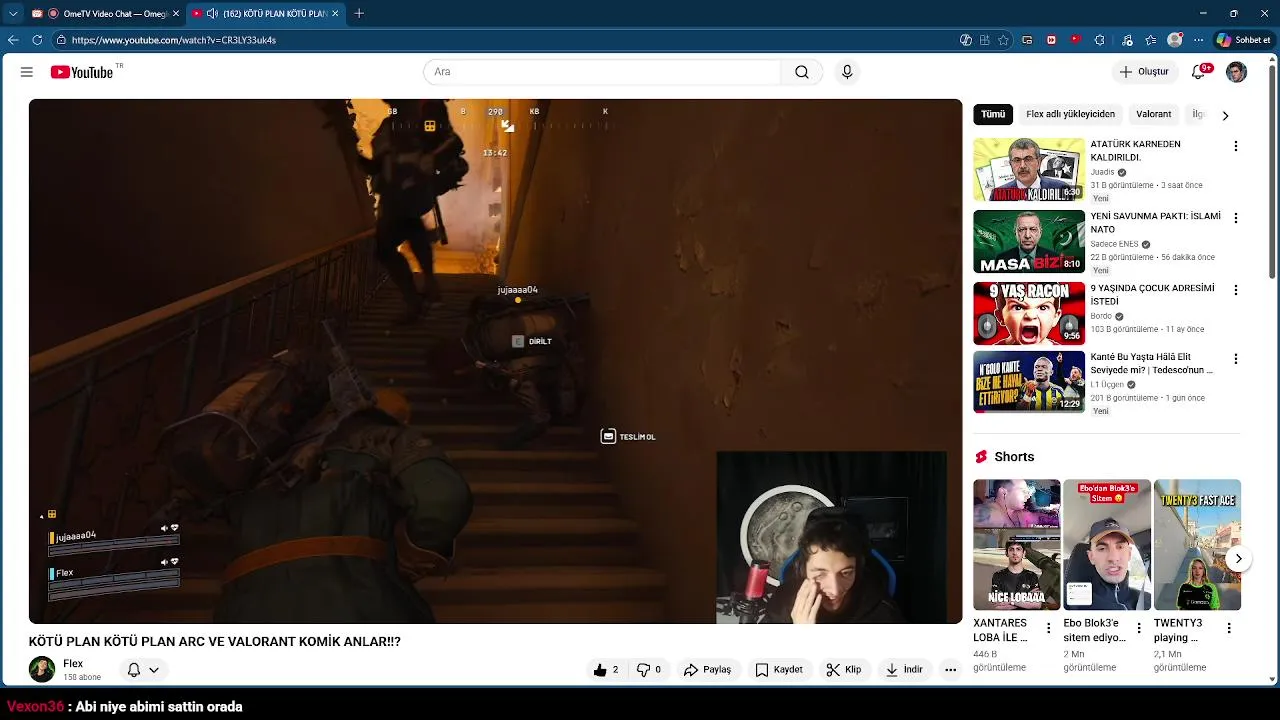Viewport: 1280px width, 720px height.
Task: Start voice search with the microphone
Action: coord(847,72)
